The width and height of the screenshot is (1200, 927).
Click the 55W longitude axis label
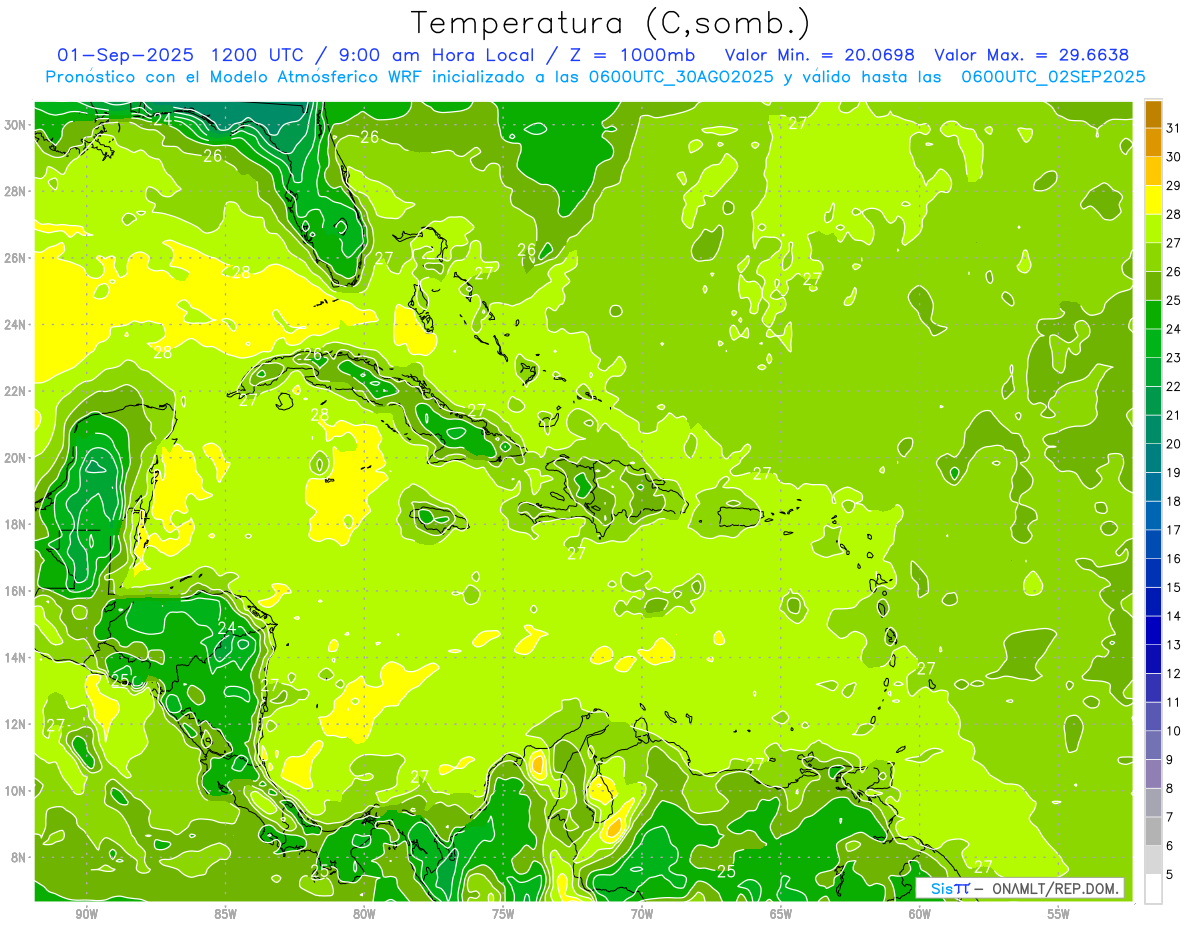(x=1059, y=914)
